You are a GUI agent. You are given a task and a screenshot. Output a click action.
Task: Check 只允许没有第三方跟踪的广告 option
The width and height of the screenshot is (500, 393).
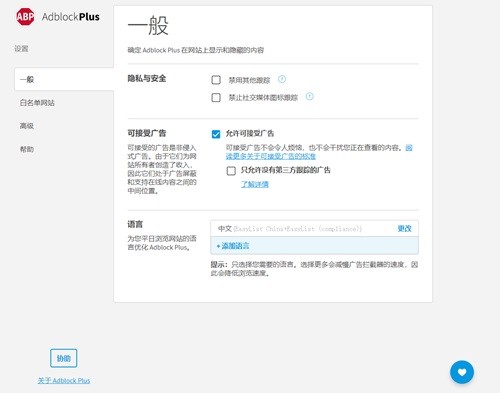(231, 171)
